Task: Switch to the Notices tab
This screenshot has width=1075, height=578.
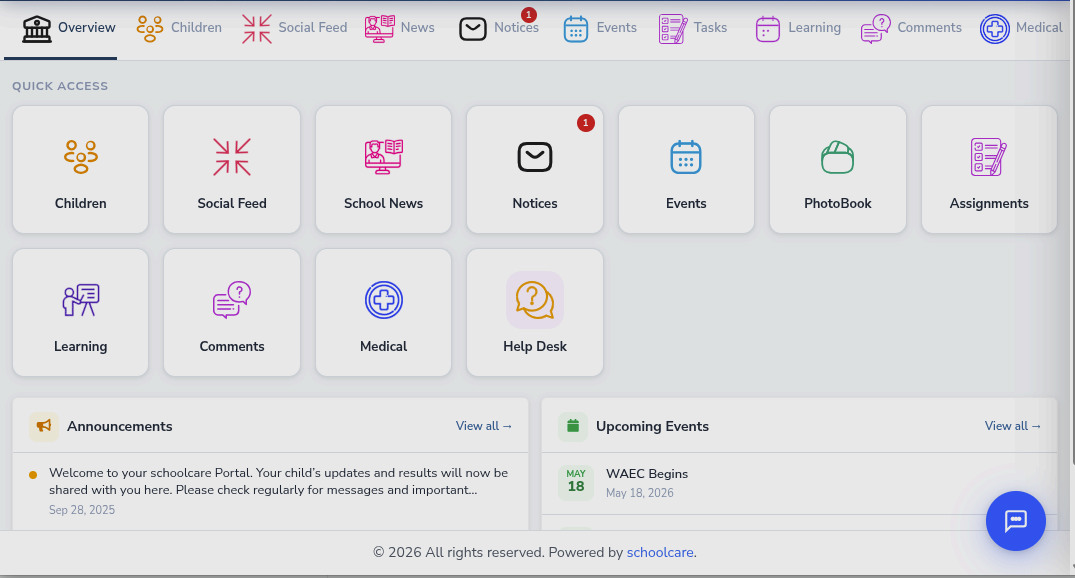Action: (499, 28)
